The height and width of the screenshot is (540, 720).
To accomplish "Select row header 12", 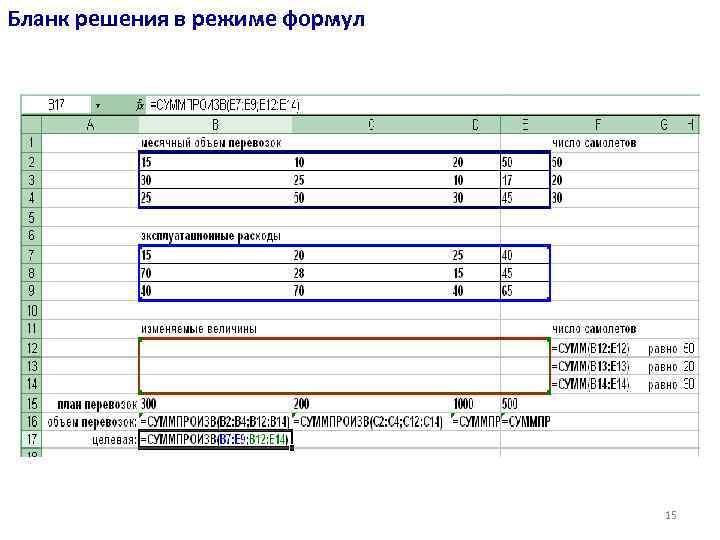I will click(32, 348).
